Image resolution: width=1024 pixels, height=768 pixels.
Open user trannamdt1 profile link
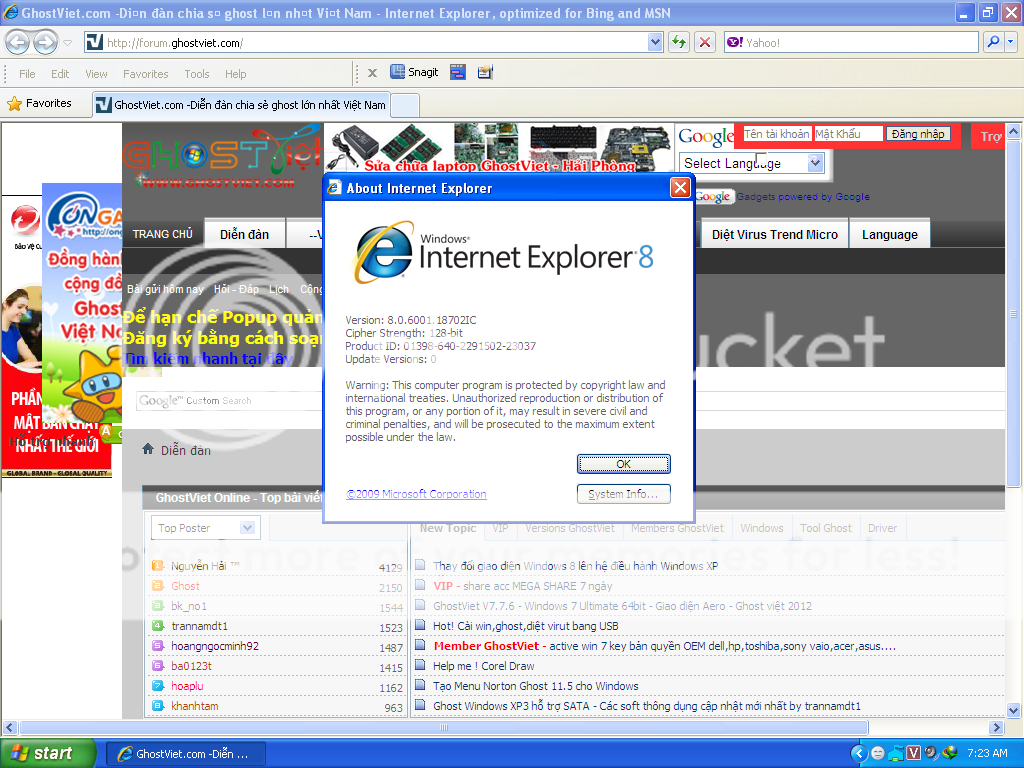click(x=199, y=626)
